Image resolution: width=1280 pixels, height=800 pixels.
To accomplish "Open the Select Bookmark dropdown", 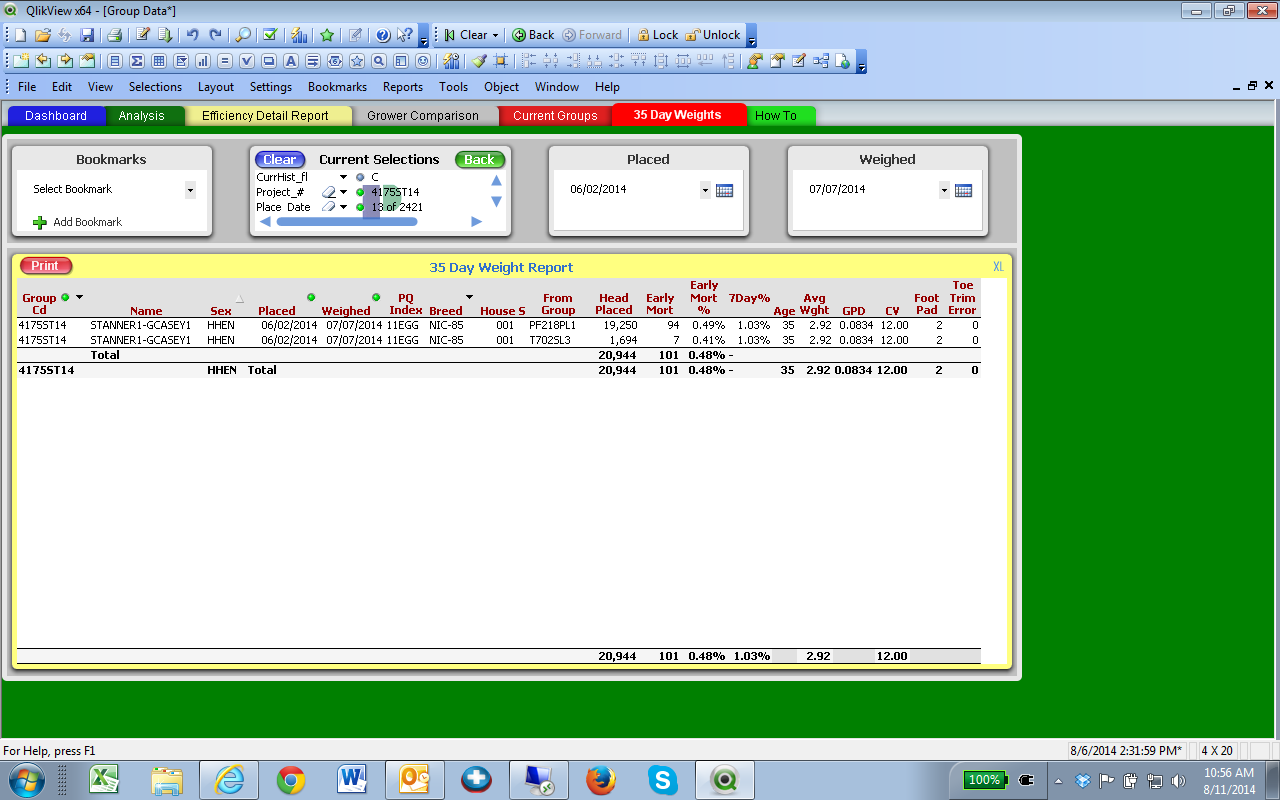I will [x=190, y=190].
